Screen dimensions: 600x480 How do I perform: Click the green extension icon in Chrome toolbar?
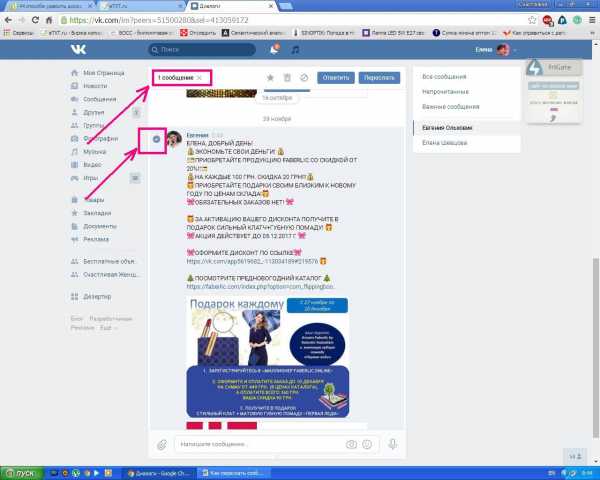pos(577,20)
